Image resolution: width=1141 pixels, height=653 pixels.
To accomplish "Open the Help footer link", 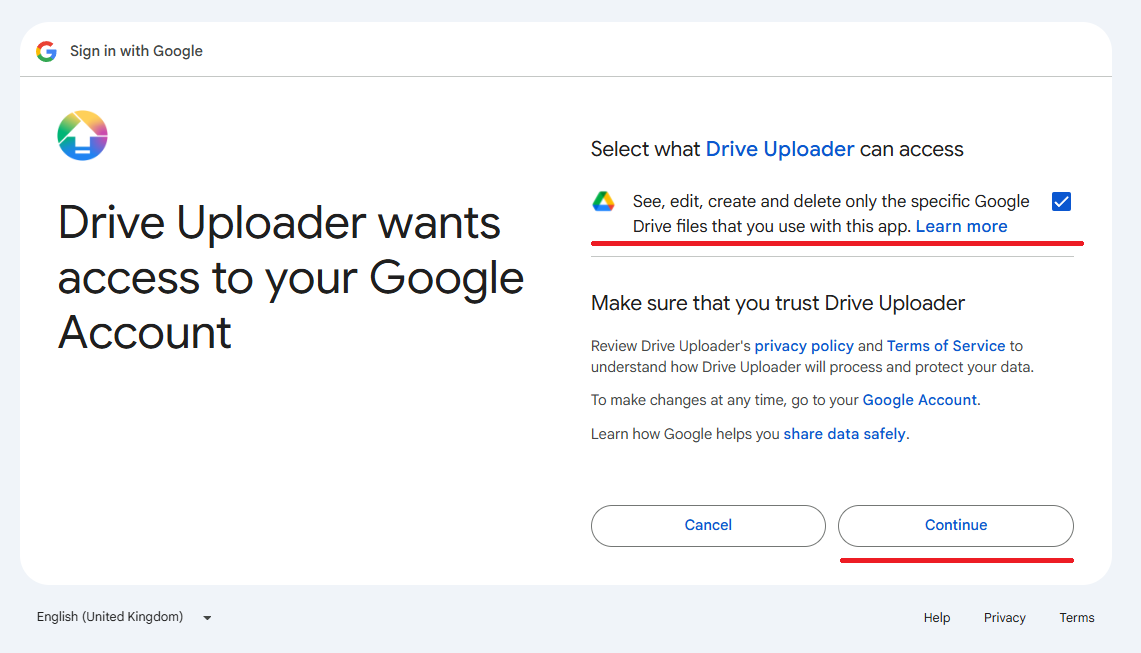I will point(937,617).
